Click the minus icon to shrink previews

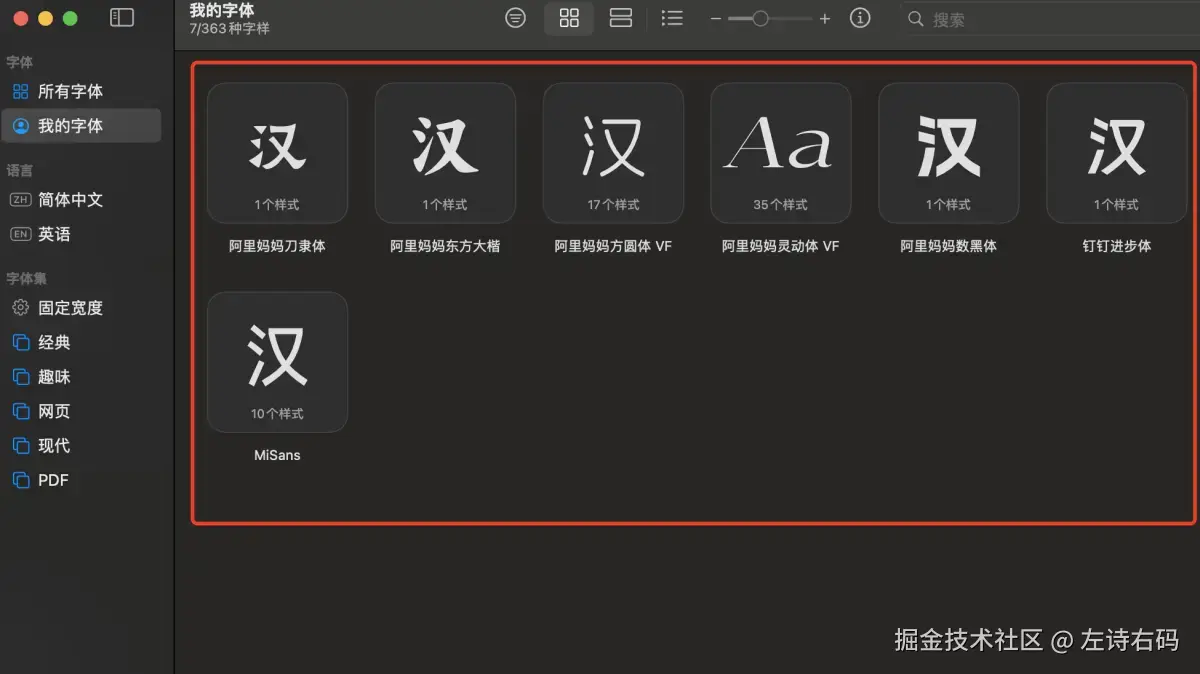715,19
